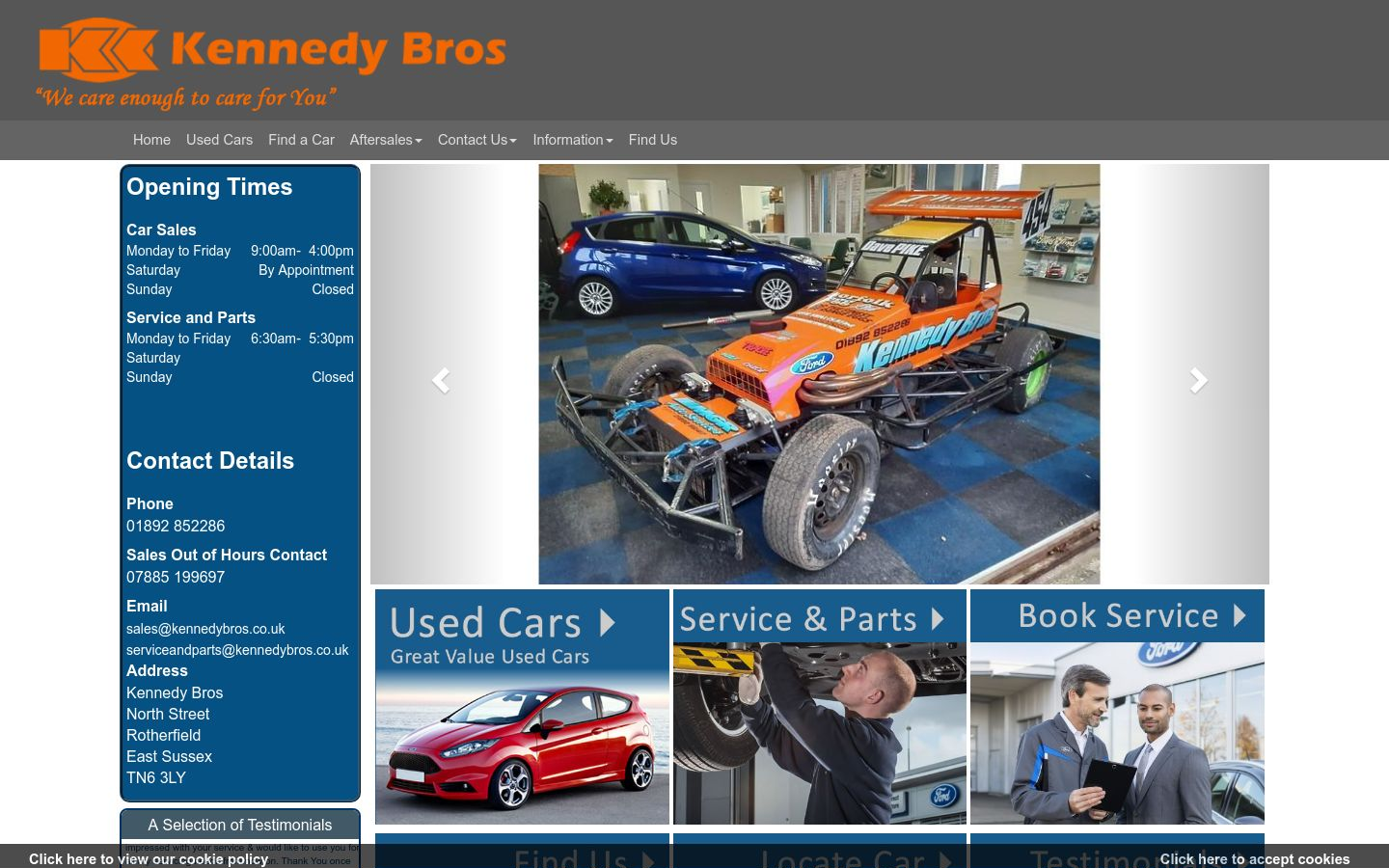Click phone number 01892 852286
The width and height of the screenshot is (1389, 868).
coord(176,526)
